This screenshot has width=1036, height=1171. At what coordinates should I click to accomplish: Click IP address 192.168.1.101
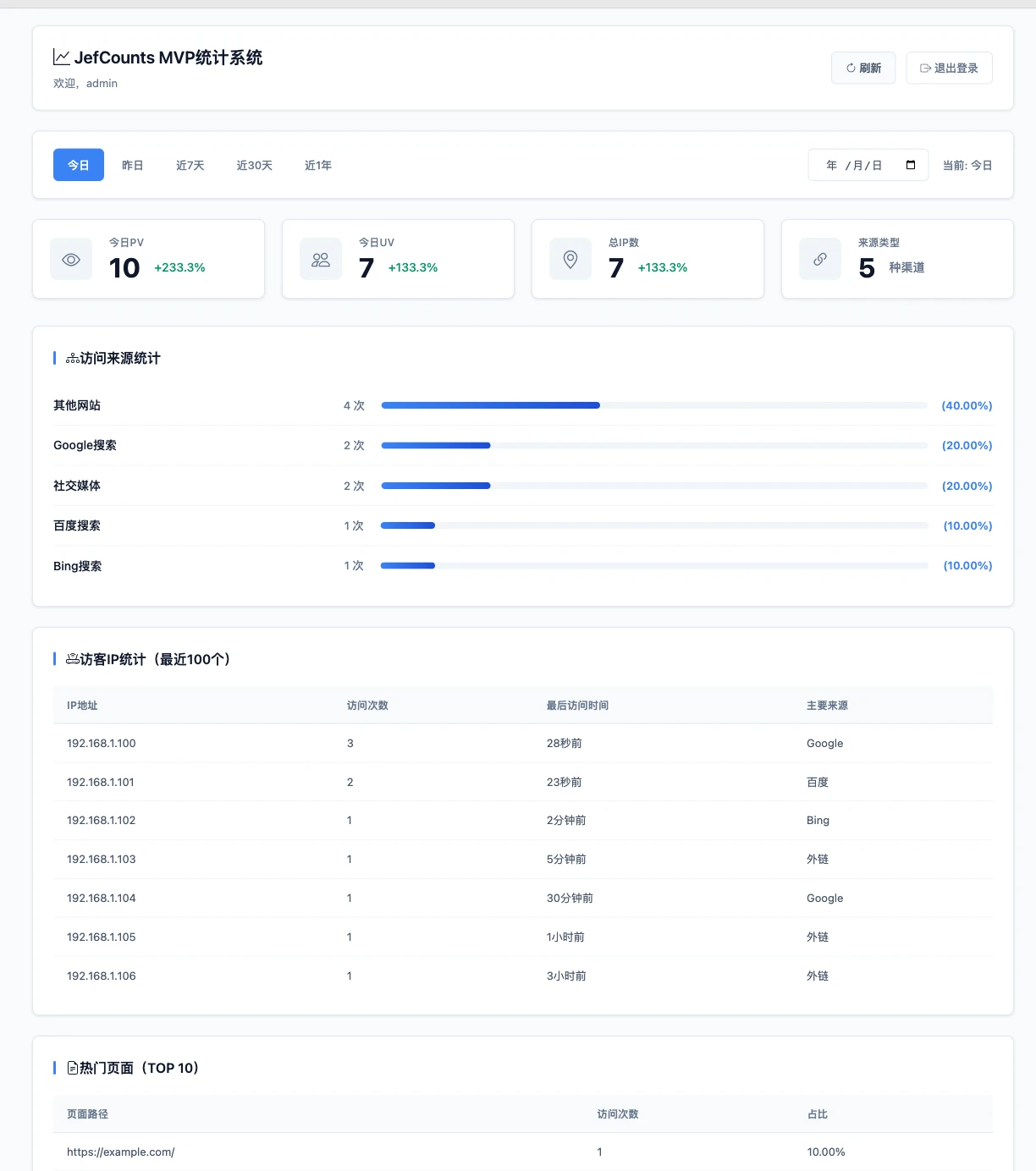(101, 782)
